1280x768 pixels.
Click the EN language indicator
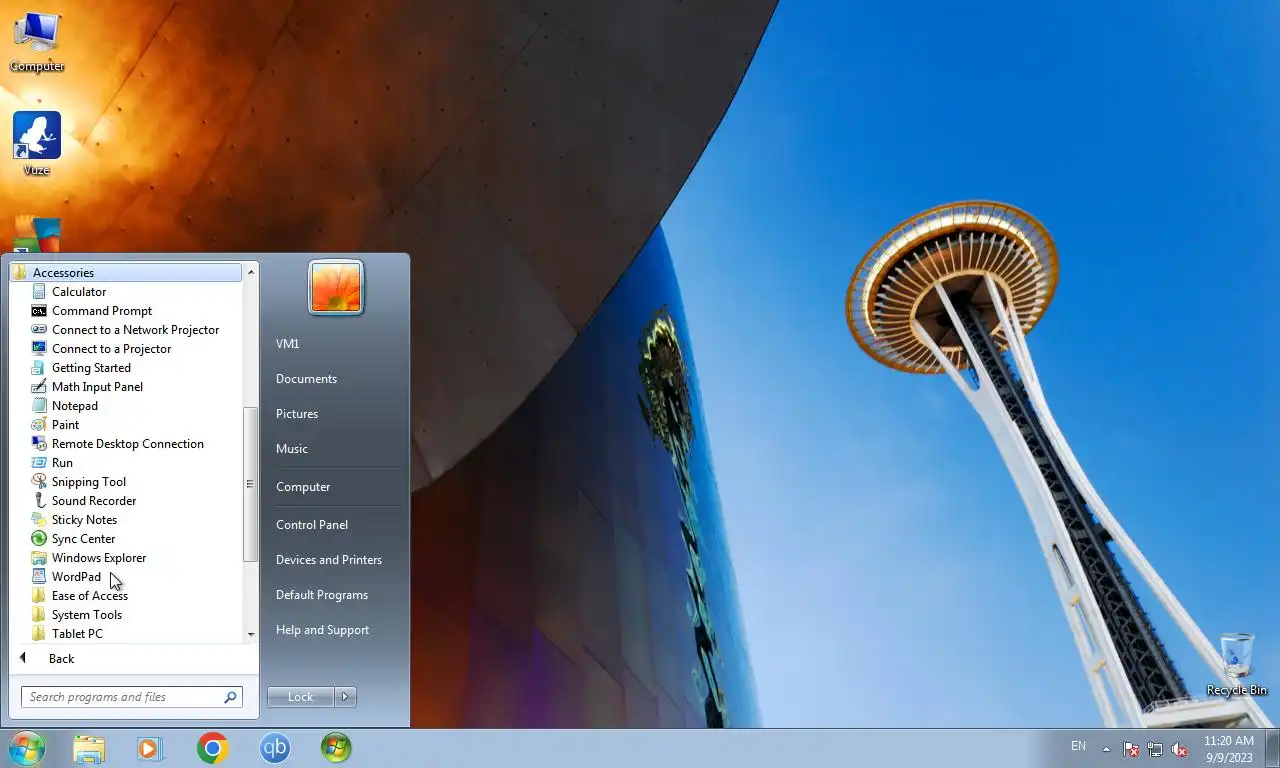pyautogui.click(x=1078, y=746)
